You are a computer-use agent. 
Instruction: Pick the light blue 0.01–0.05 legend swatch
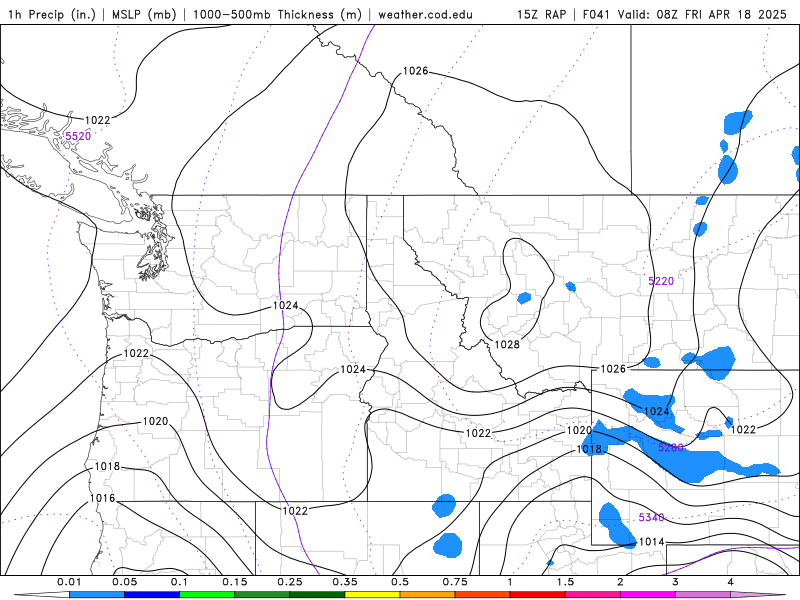[97, 594]
